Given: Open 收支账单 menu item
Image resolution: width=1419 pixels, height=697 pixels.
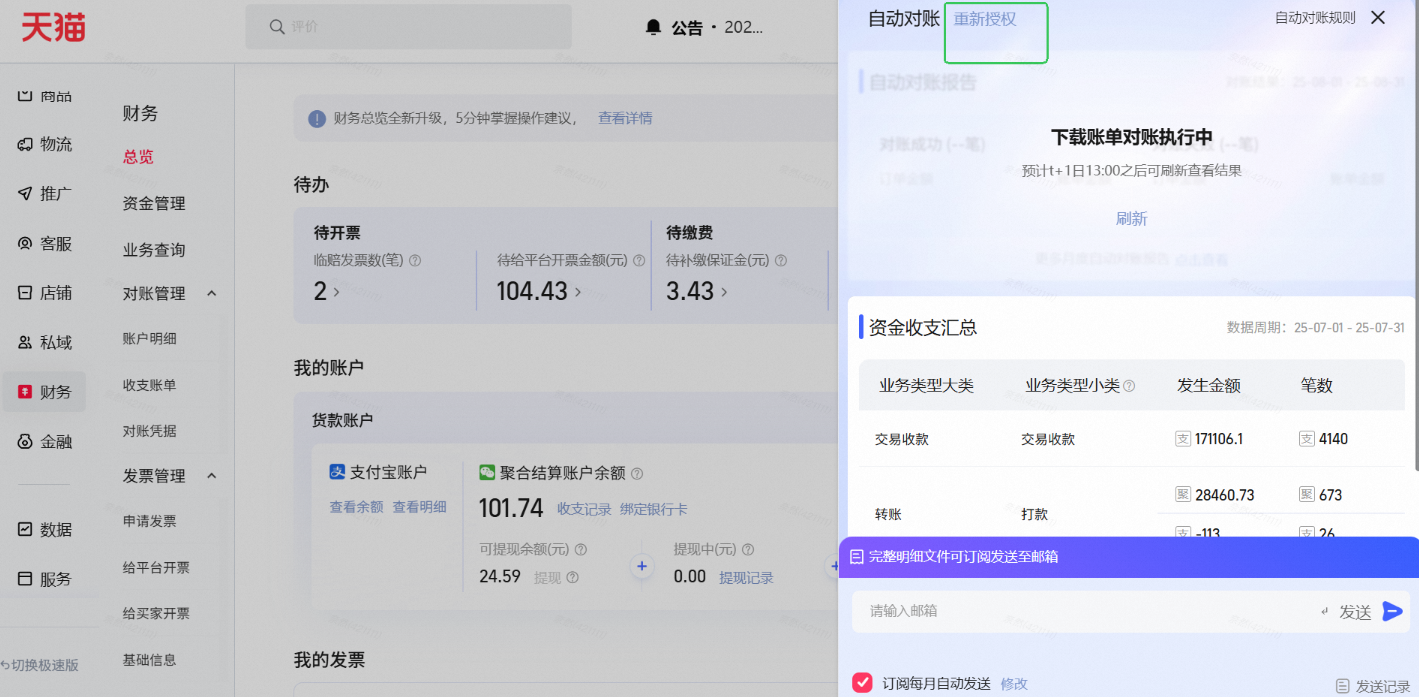Looking at the screenshot, I should point(149,385).
